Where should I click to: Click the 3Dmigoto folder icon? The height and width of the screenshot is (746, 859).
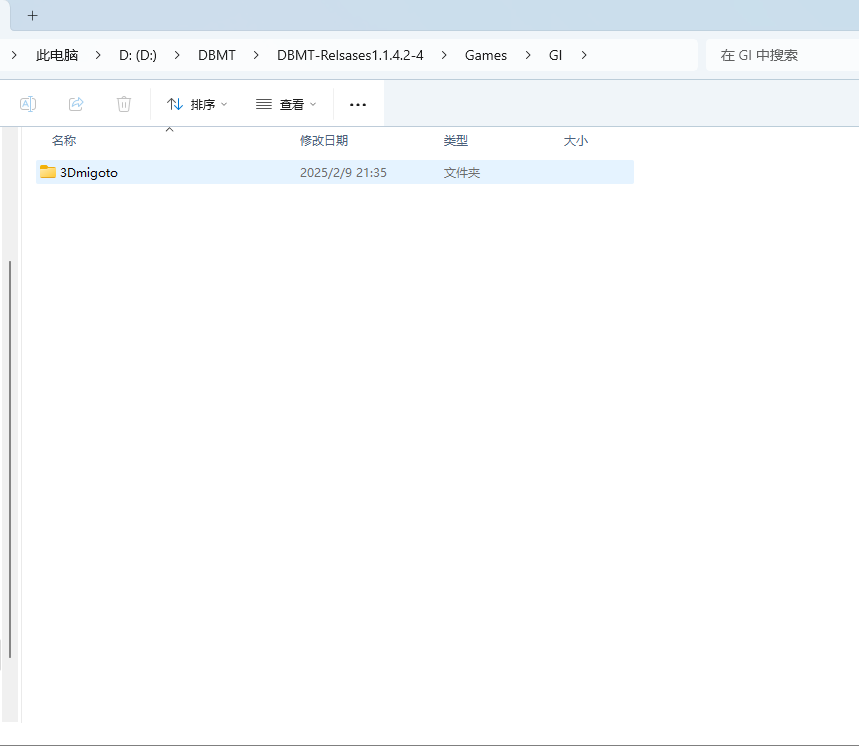pyautogui.click(x=48, y=172)
